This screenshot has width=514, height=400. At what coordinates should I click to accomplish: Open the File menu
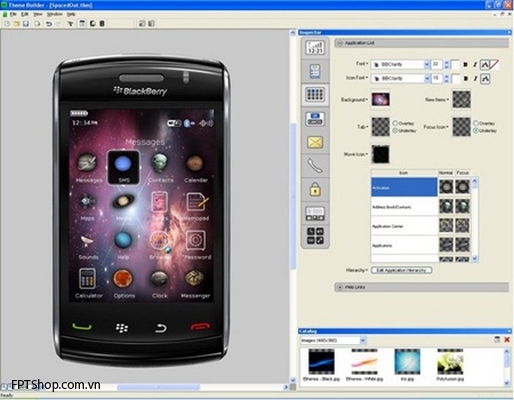[x=13, y=14]
